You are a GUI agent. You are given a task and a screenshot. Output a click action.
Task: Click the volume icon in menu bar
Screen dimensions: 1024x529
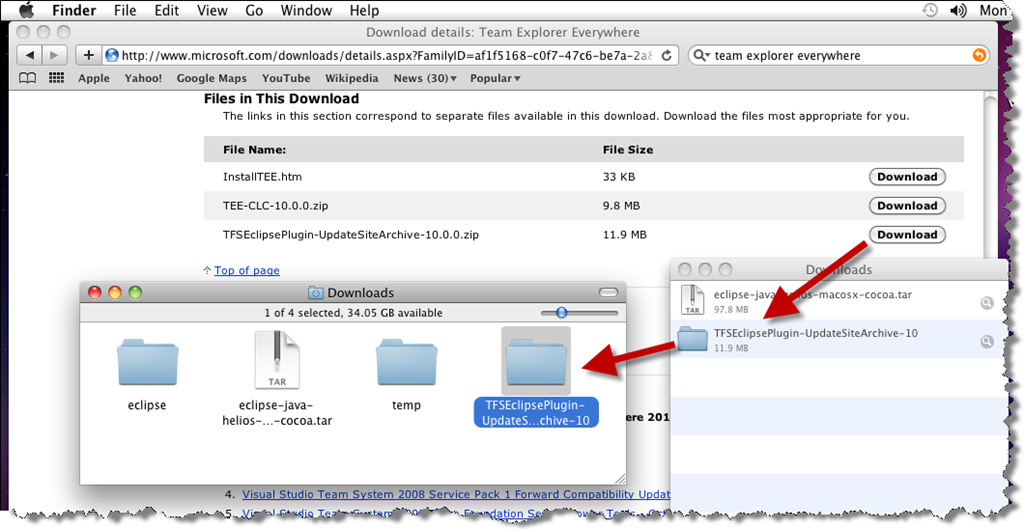click(x=958, y=10)
